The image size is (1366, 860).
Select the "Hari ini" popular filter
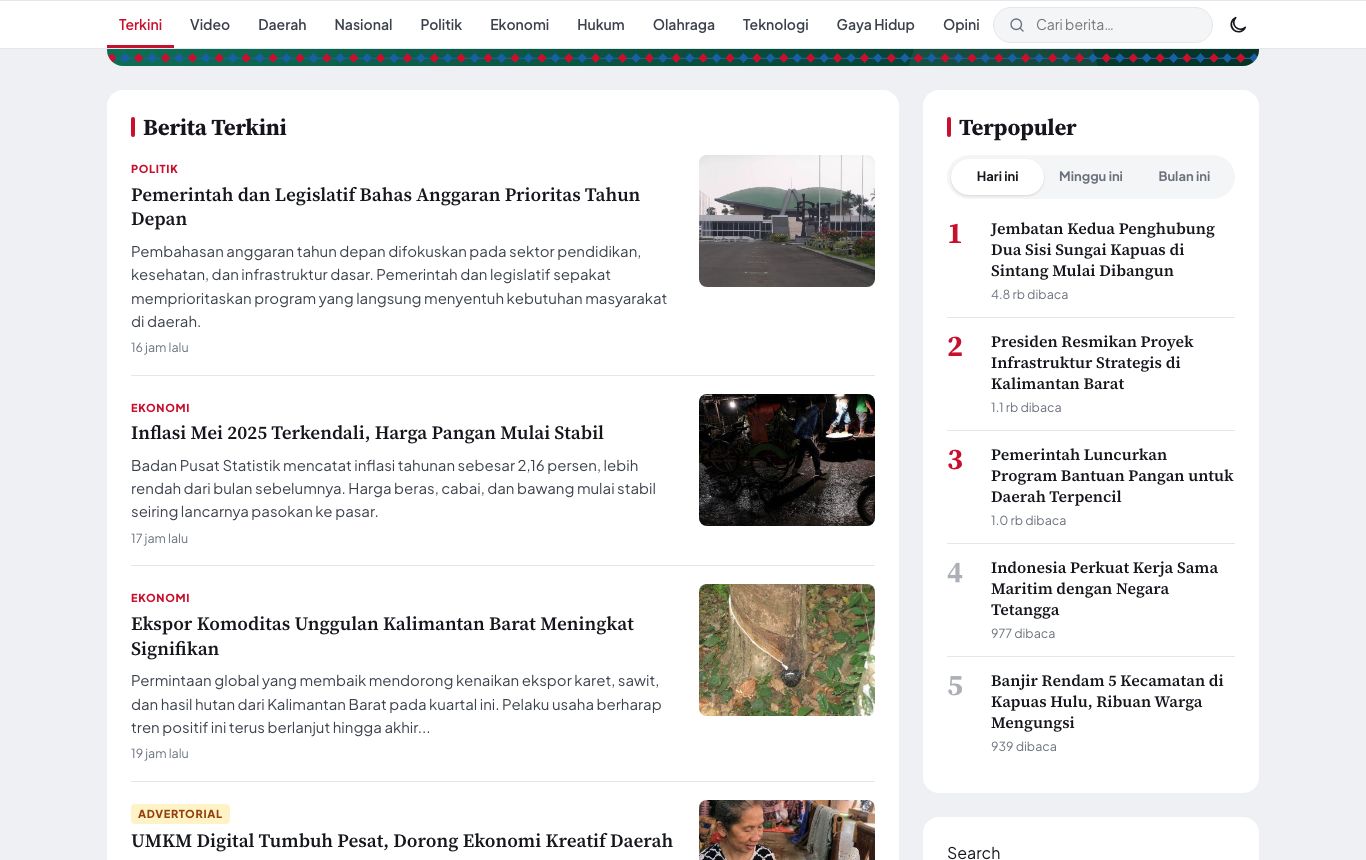pyautogui.click(x=997, y=177)
